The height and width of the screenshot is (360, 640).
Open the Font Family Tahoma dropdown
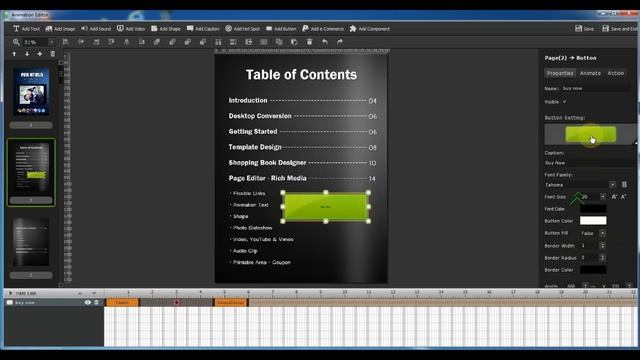point(612,185)
